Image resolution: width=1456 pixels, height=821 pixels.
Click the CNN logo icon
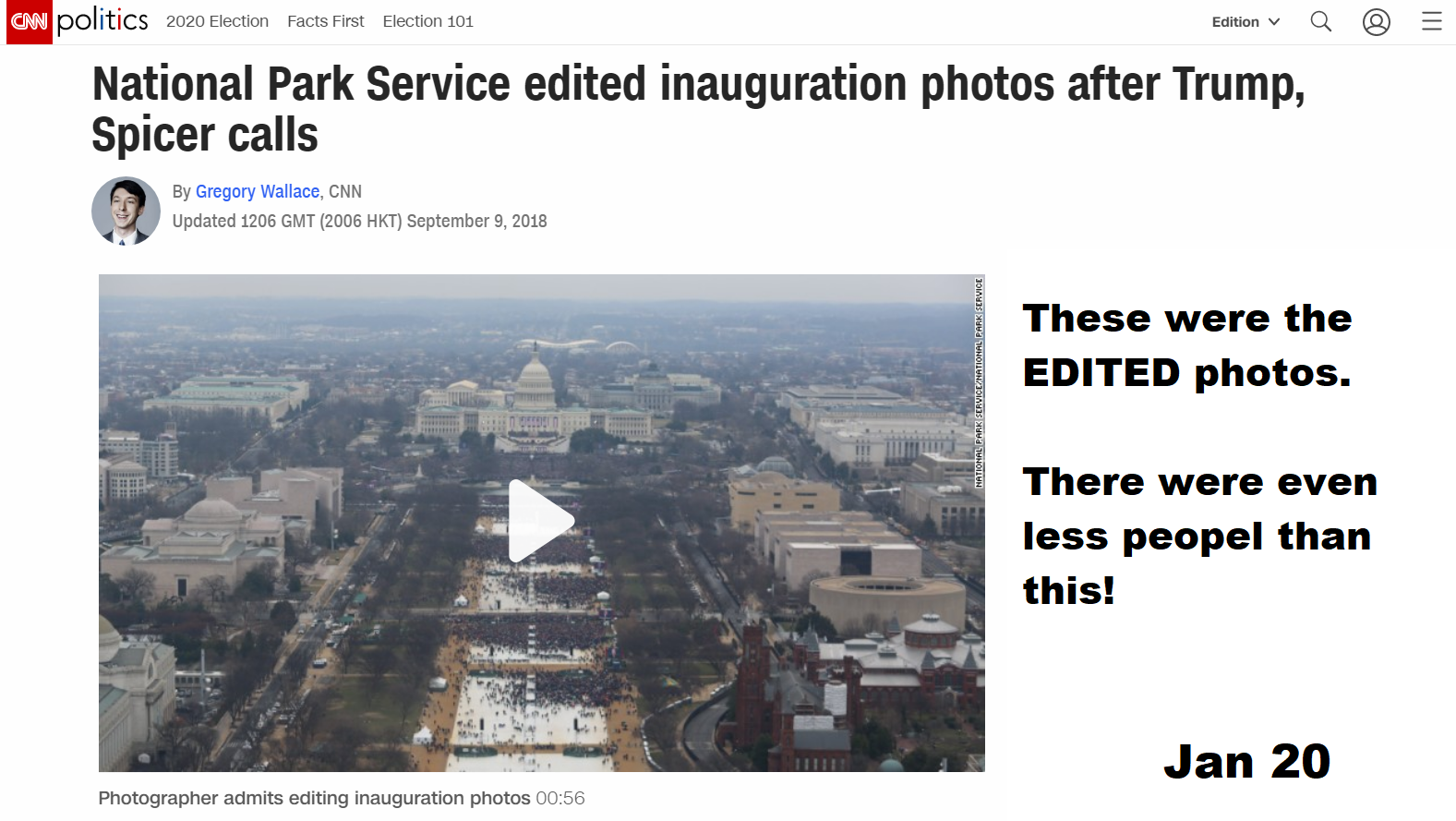coord(30,21)
